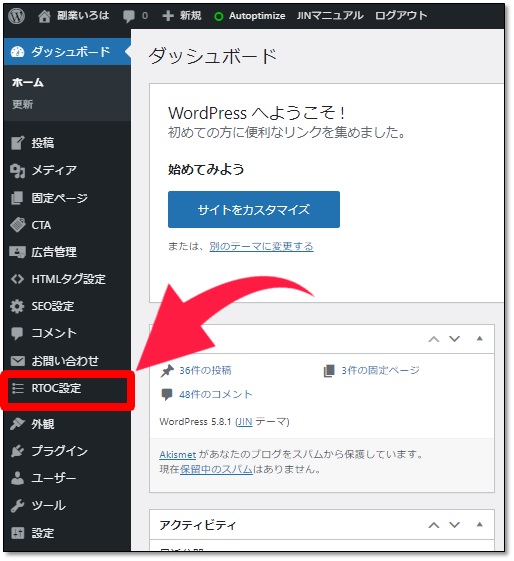514x561 pixels.
Task: Click the ツール wrench icon
Action: pos(17,506)
